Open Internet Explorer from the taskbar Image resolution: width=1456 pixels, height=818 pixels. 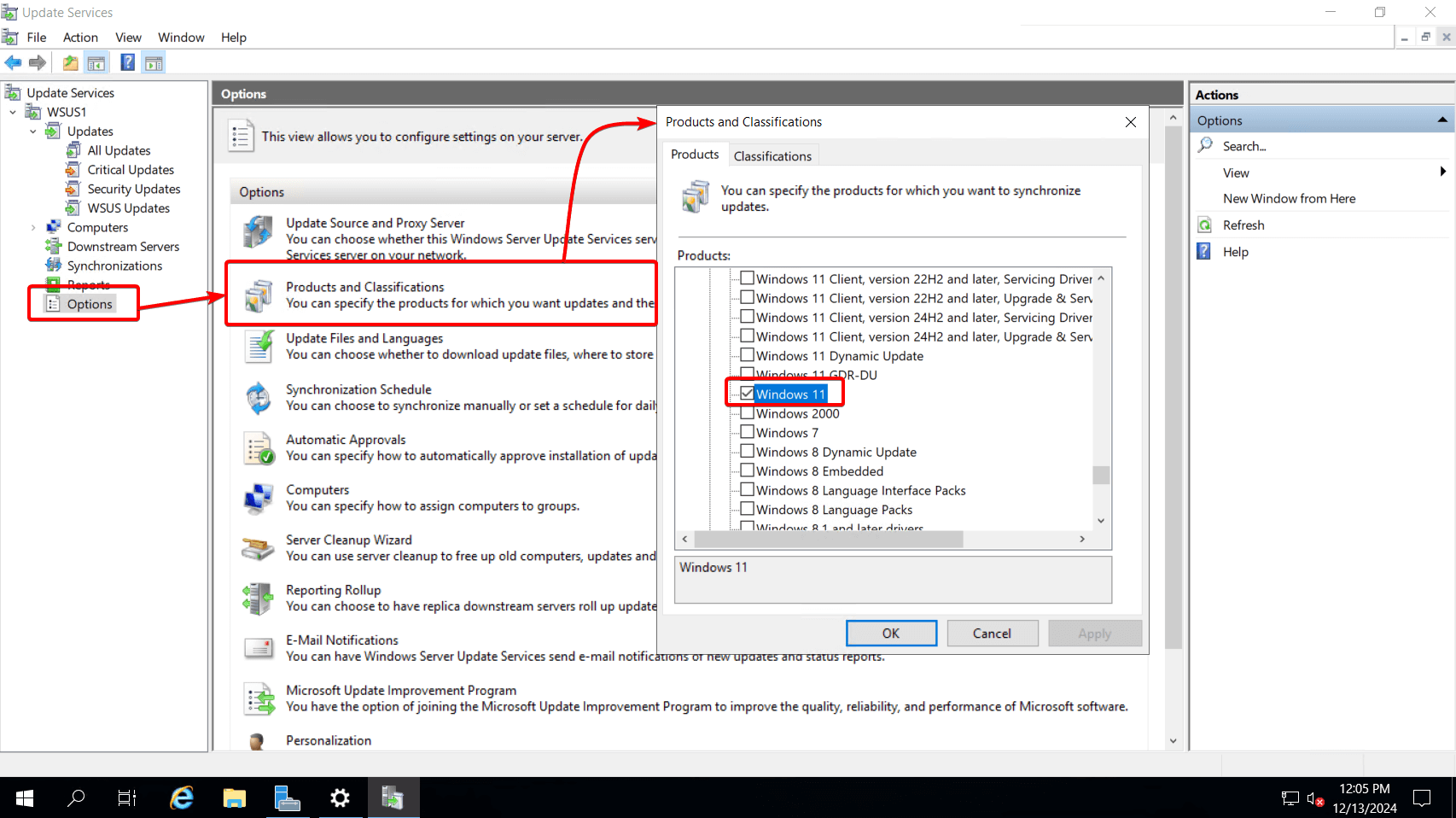click(181, 798)
